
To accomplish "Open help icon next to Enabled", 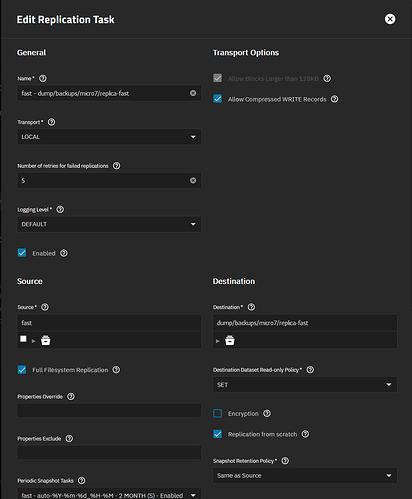I will pos(64,253).
